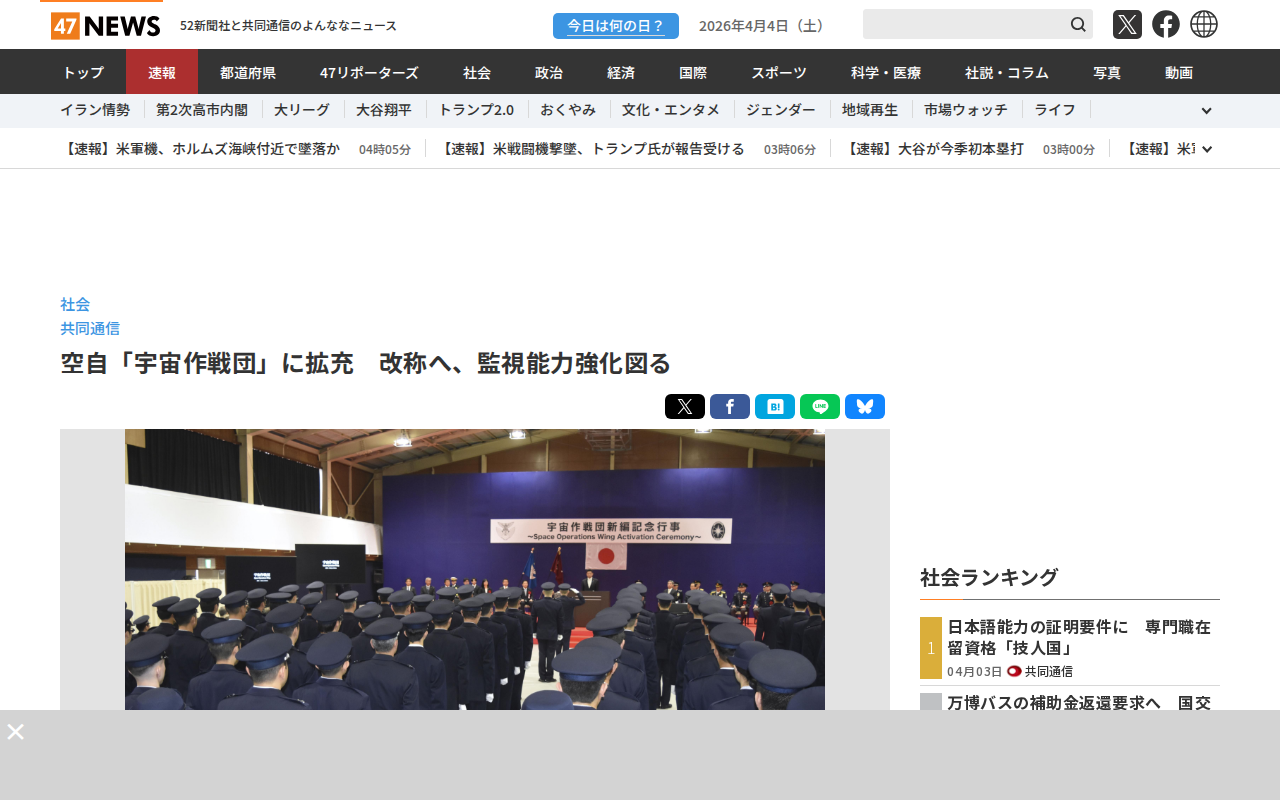This screenshot has width=1280, height=800.
Task: Select the トップ navigation tab
Action: [83, 72]
